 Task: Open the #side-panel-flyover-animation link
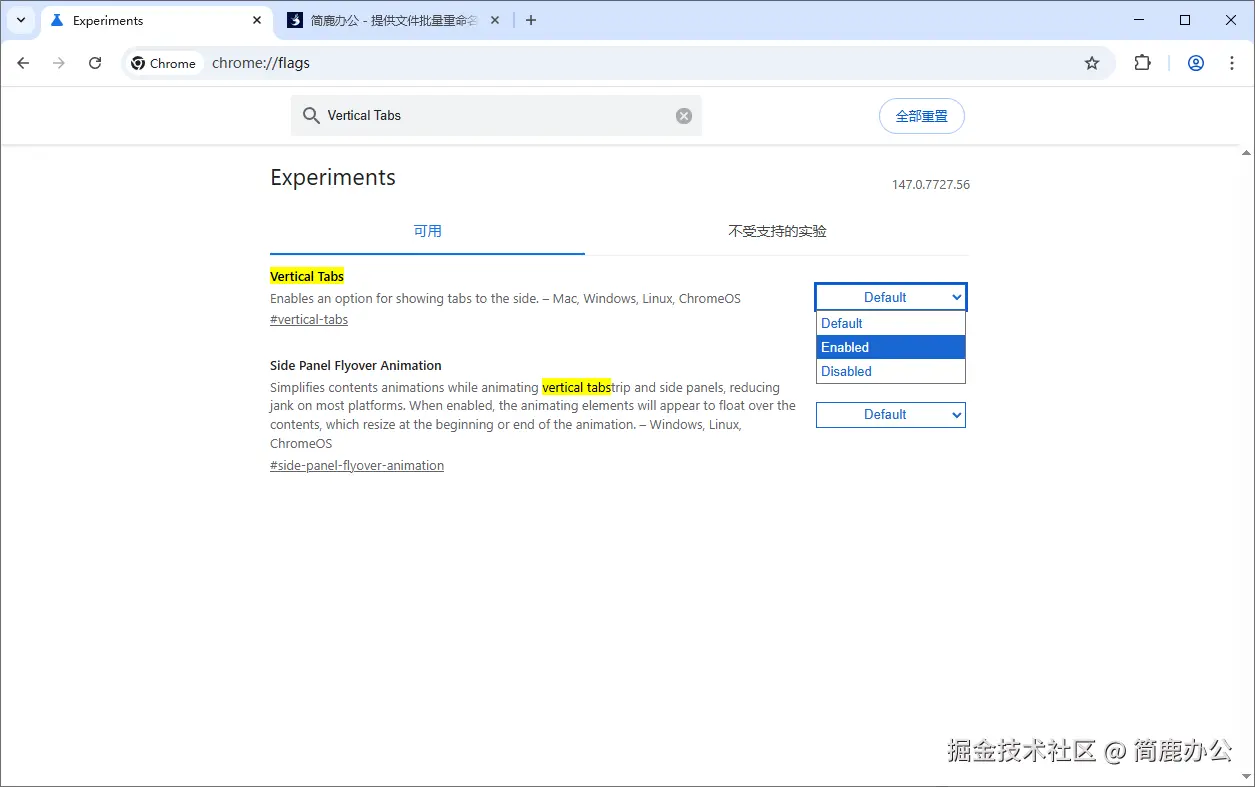point(357,465)
